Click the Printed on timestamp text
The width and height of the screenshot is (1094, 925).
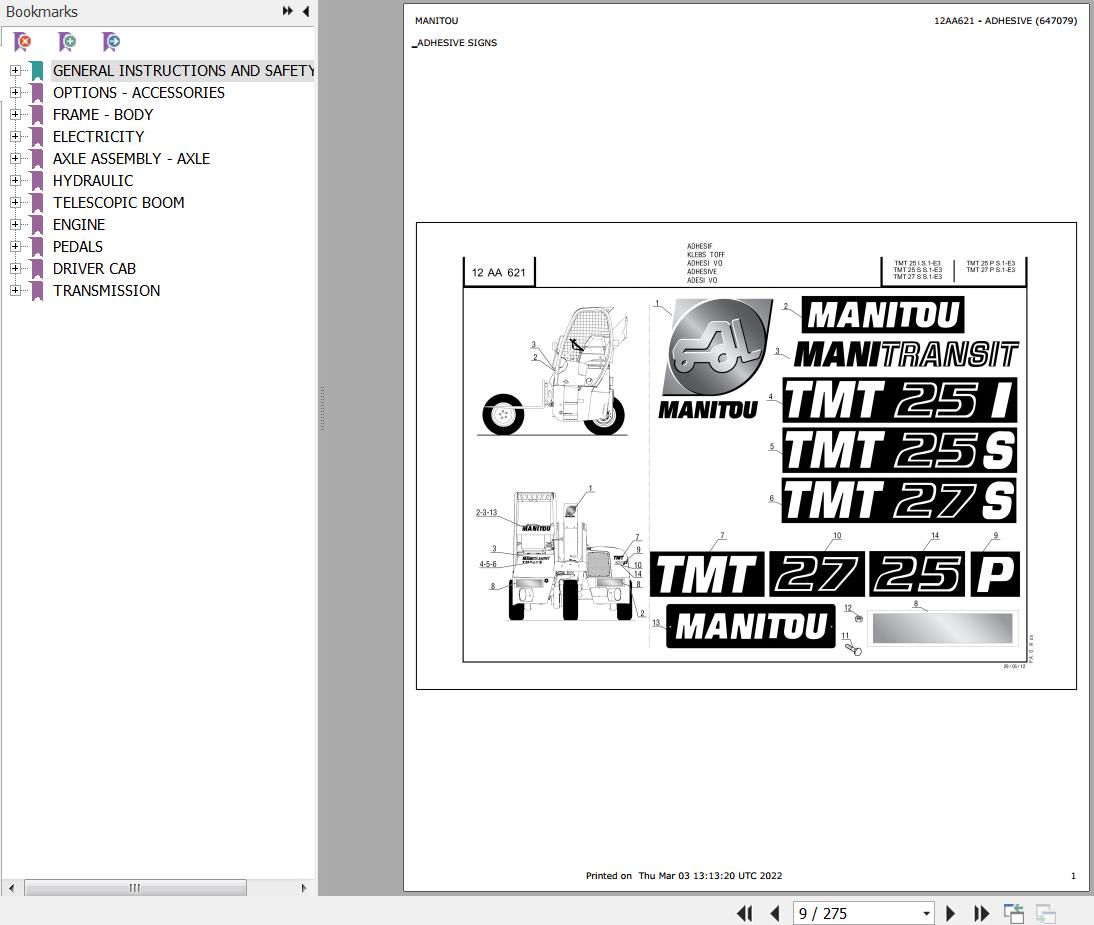click(684, 876)
